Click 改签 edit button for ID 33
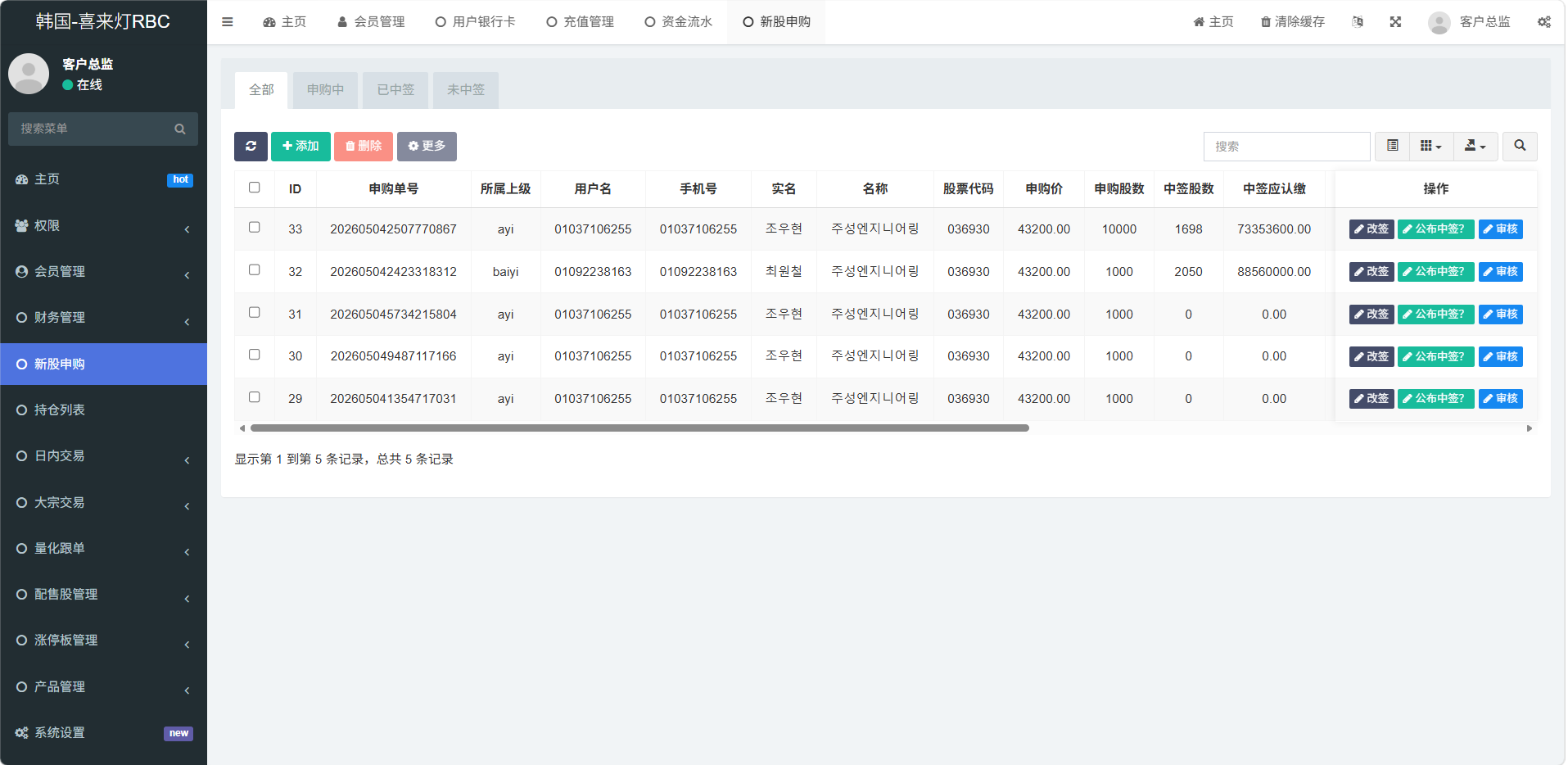Viewport: 1568px width, 765px height. (x=1371, y=229)
